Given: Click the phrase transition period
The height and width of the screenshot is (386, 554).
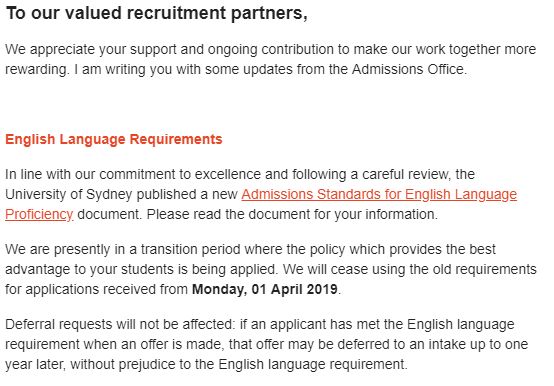Looking at the screenshot, I should pyautogui.click(x=190, y=250).
